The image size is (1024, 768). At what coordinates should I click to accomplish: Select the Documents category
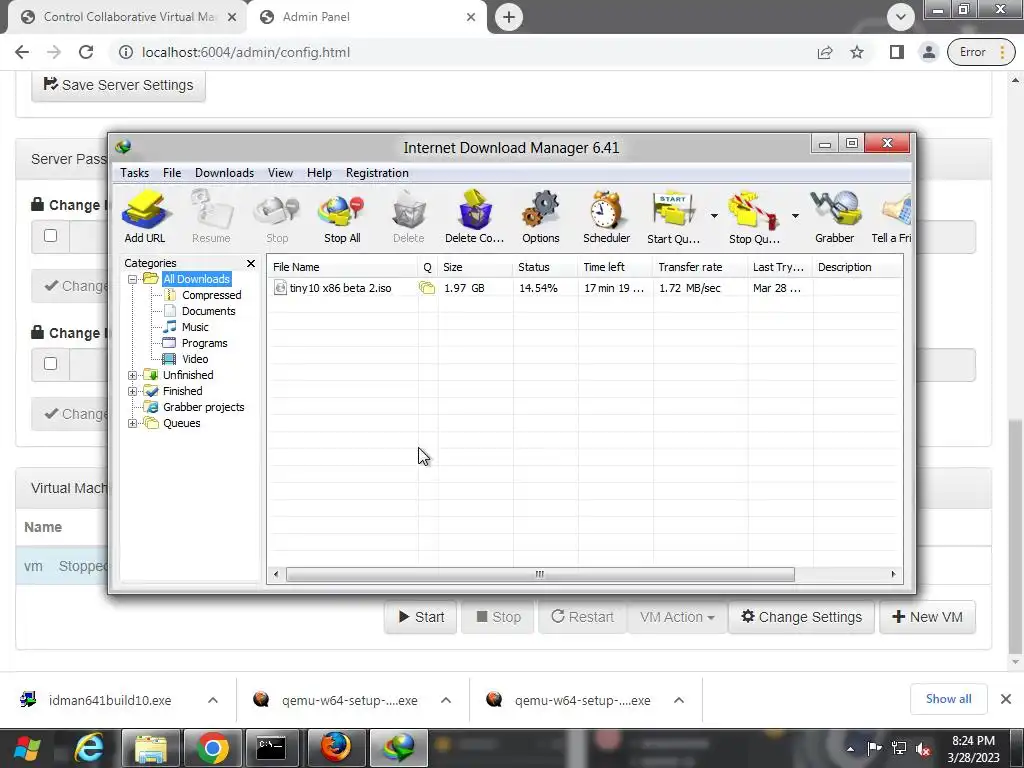pyautogui.click(x=208, y=311)
